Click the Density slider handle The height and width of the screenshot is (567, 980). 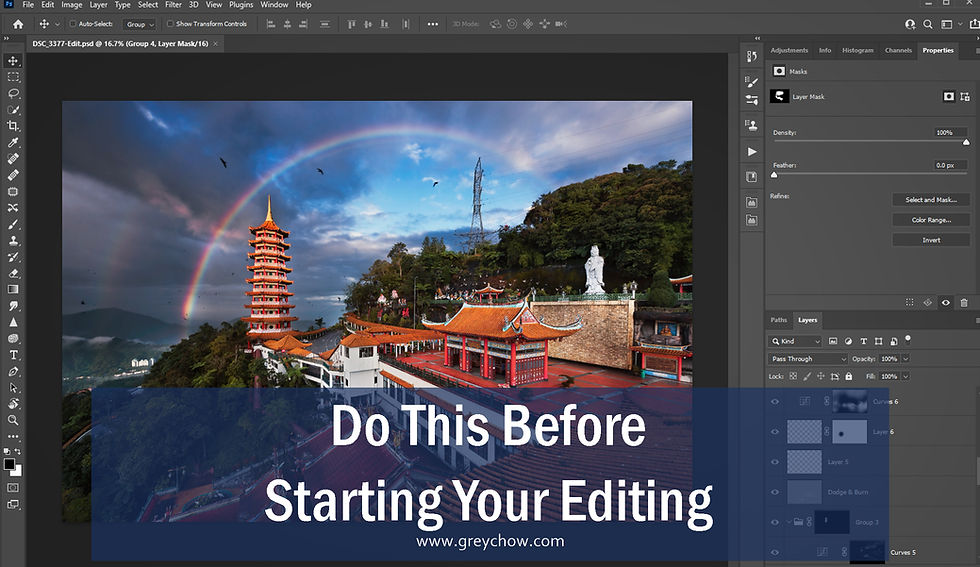pos(966,143)
